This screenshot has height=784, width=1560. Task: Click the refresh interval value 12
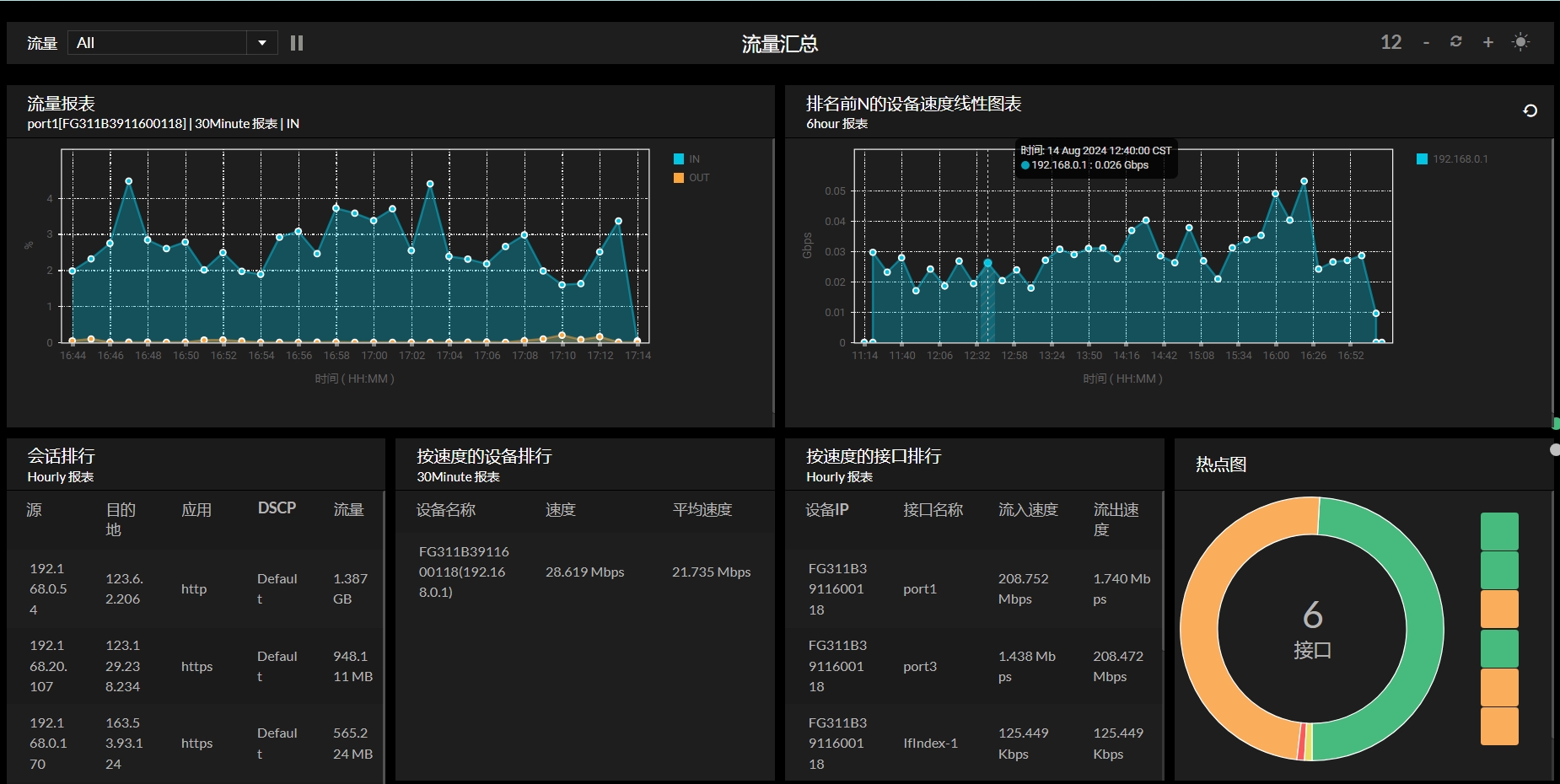[1391, 42]
